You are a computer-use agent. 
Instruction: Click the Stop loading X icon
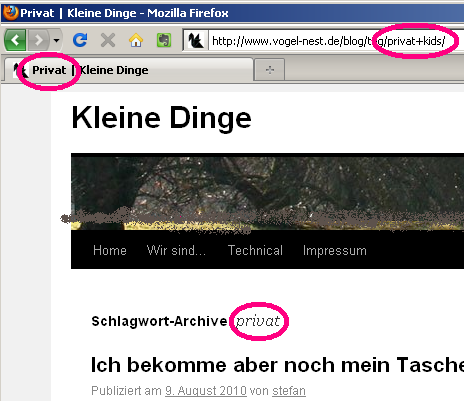[x=108, y=40]
